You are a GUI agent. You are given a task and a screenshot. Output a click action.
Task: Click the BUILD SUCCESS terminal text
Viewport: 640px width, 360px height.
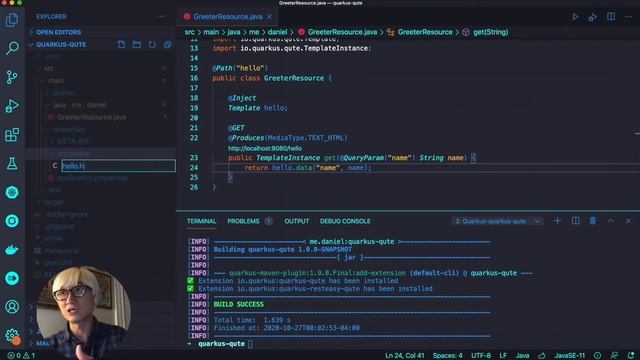pyautogui.click(x=238, y=304)
